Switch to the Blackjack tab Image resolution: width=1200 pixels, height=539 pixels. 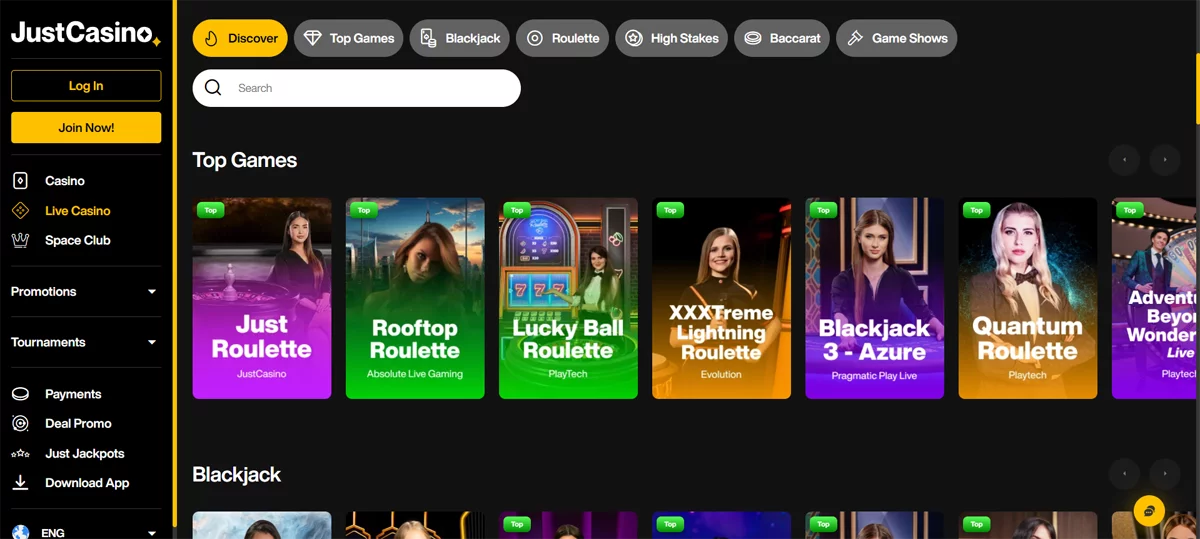(460, 38)
